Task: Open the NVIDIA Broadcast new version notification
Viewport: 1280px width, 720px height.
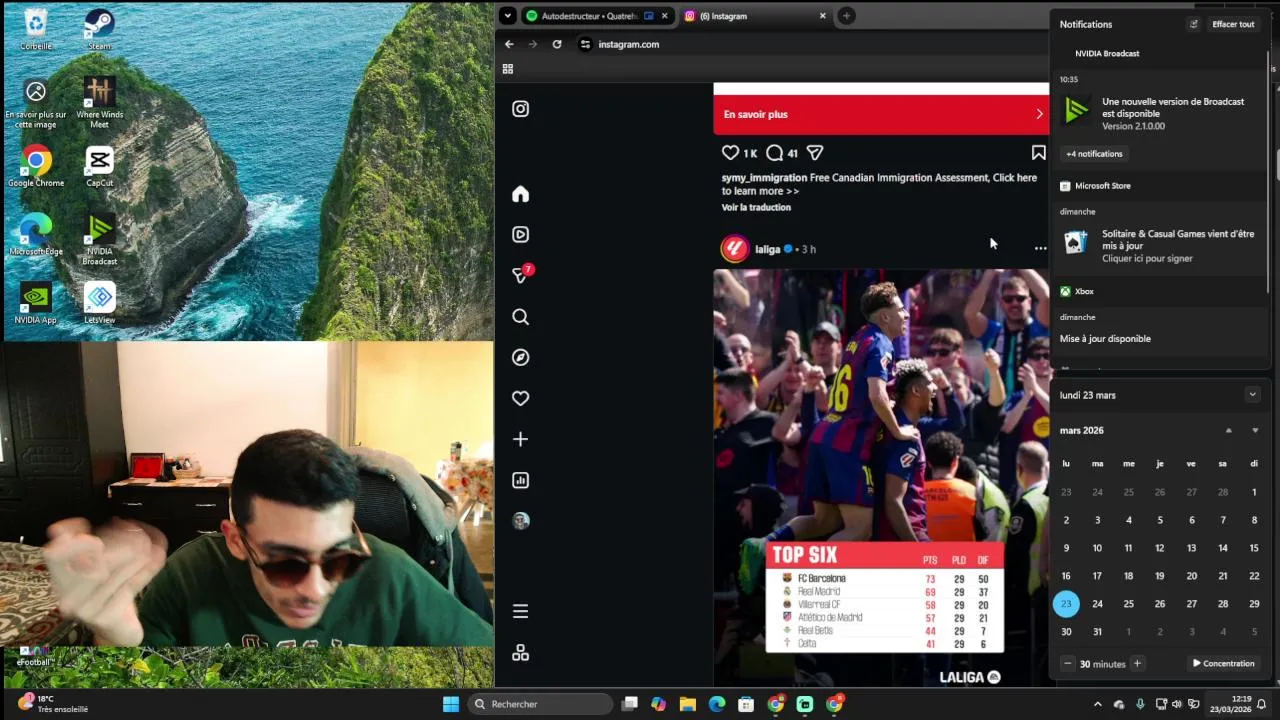Action: (1160, 113)
